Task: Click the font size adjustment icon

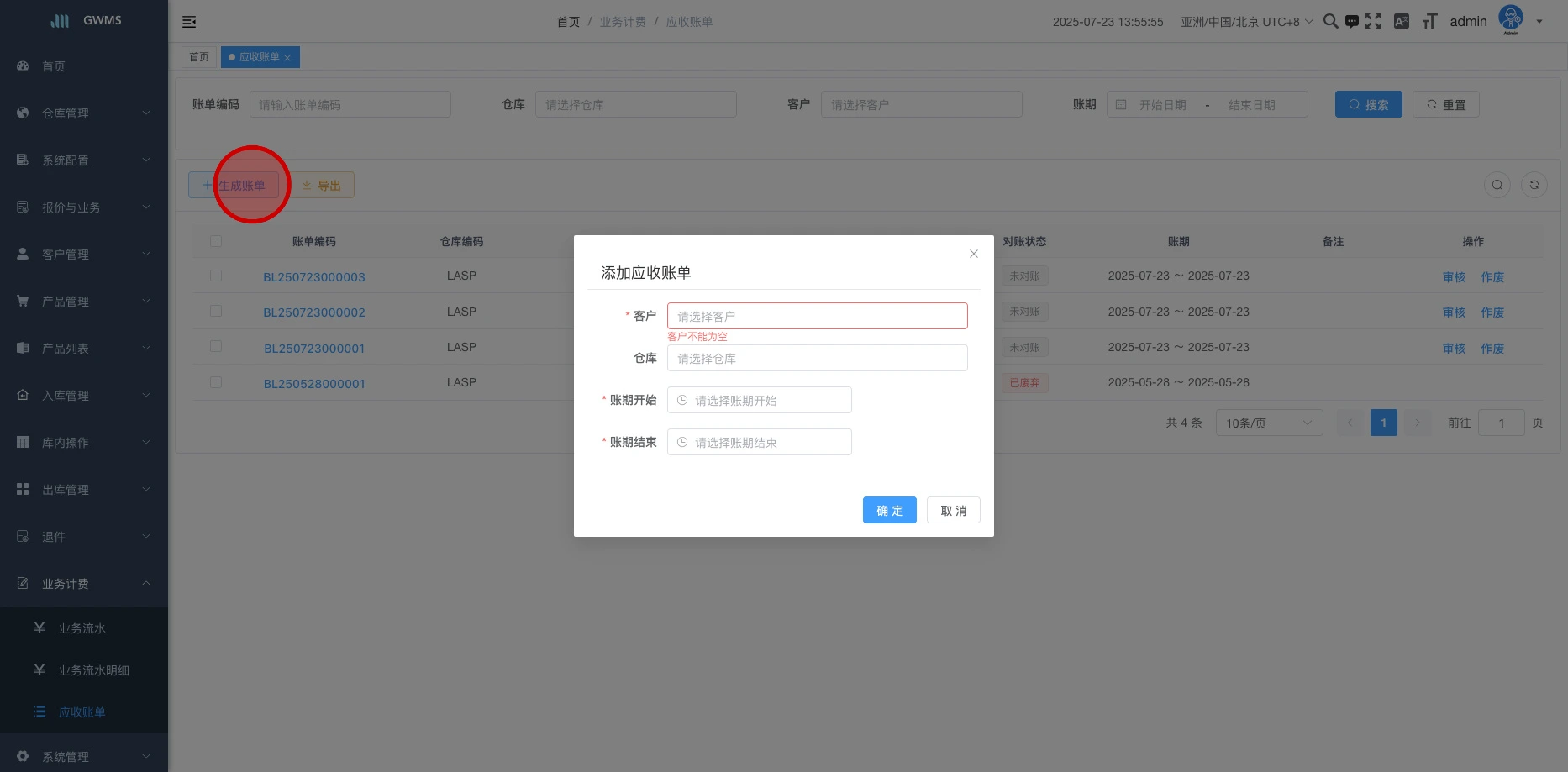Action: 1429,22
